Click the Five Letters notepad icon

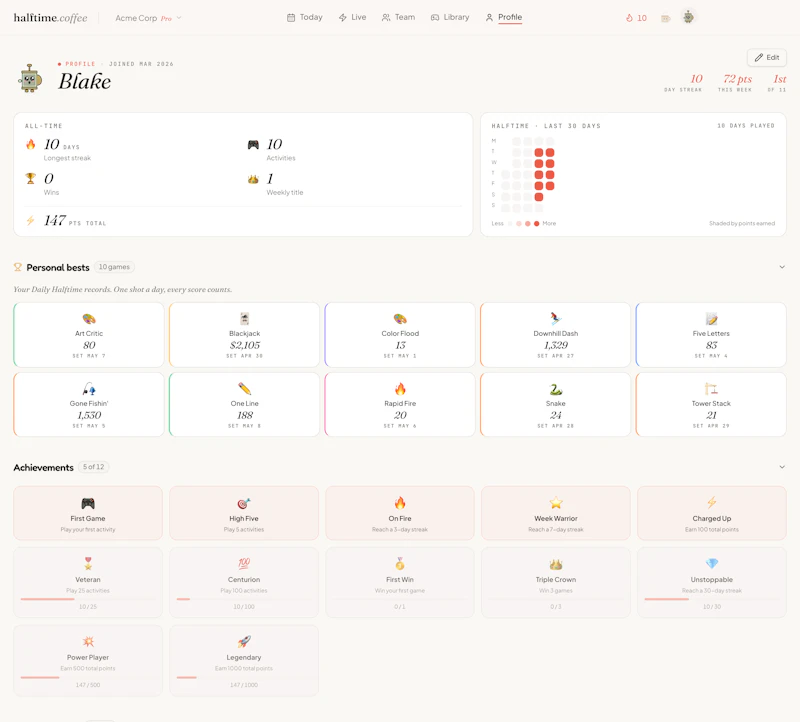(711, 319)
